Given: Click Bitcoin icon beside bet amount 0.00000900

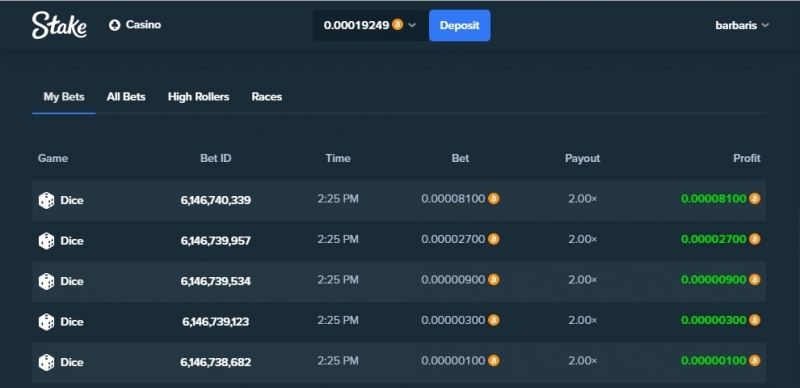Looking at the screenshot, I should [493, 280].
